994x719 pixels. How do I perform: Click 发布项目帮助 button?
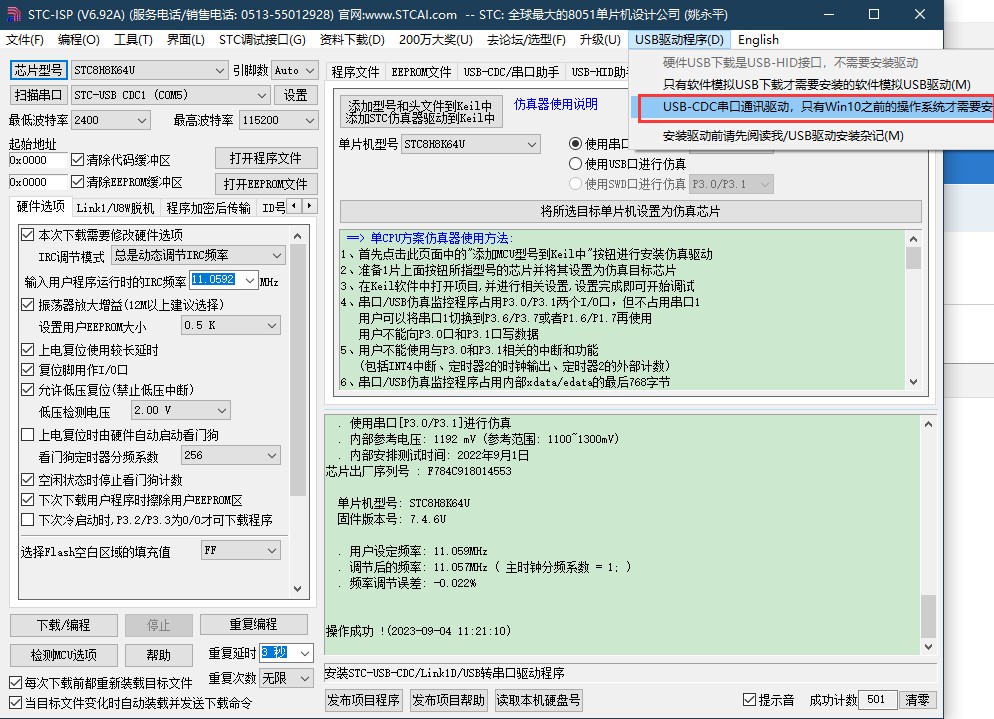(x=448, y=700)
